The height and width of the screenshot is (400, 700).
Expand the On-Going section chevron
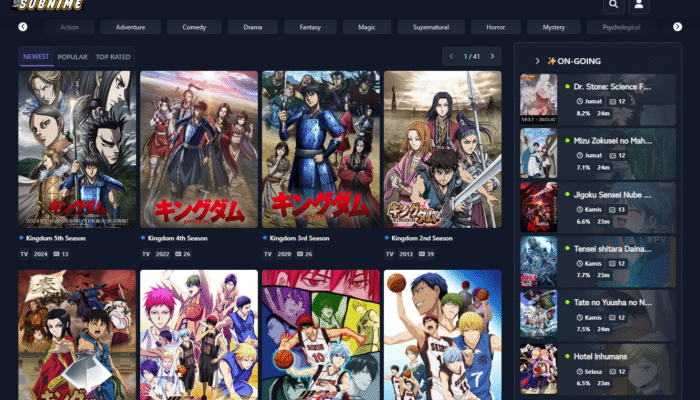tap(537, 61)
